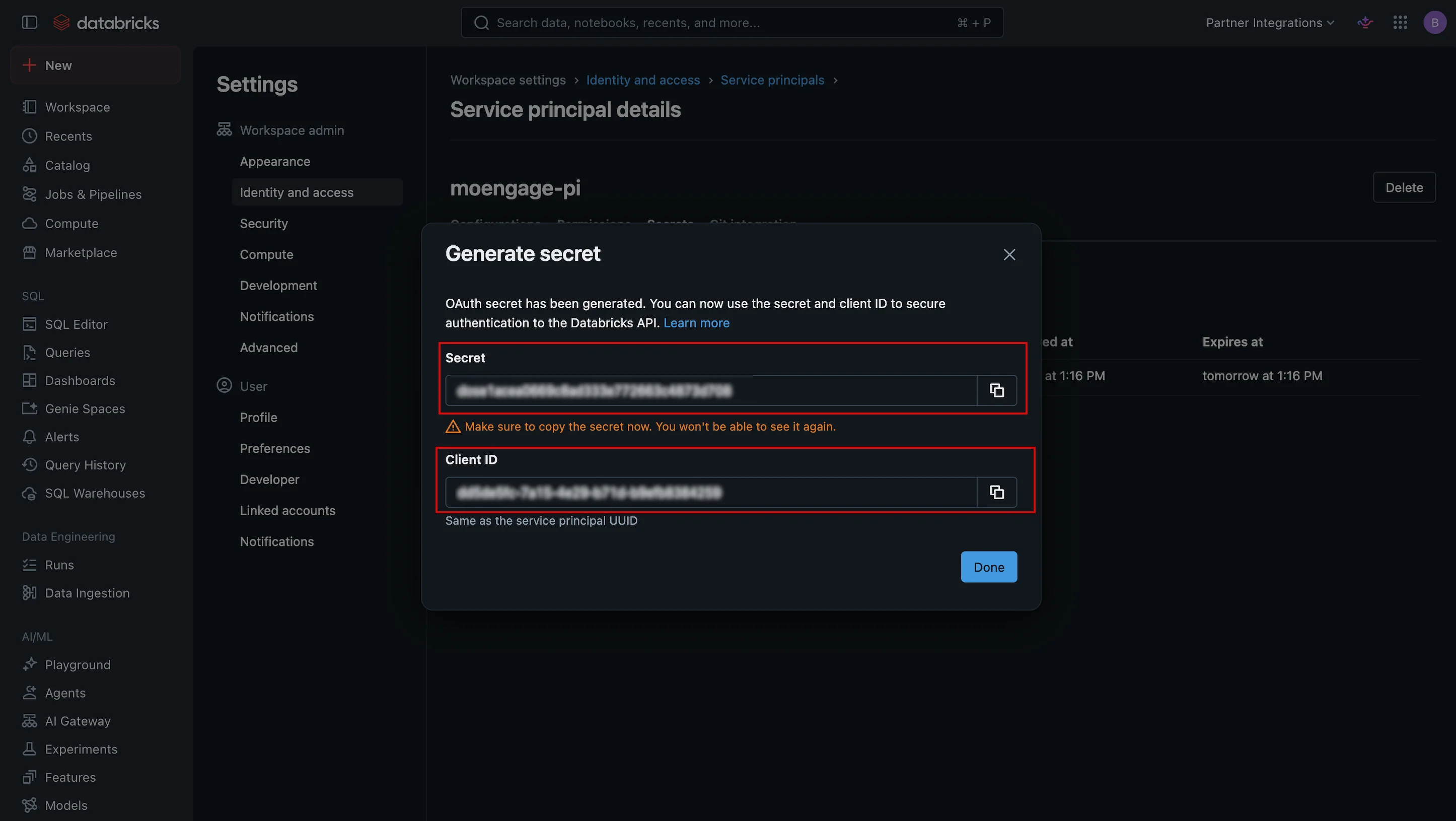Viewport: 1456px width, 821px height.
Task: Open Catalog icon in sidebar
Action: pos(29,165)
